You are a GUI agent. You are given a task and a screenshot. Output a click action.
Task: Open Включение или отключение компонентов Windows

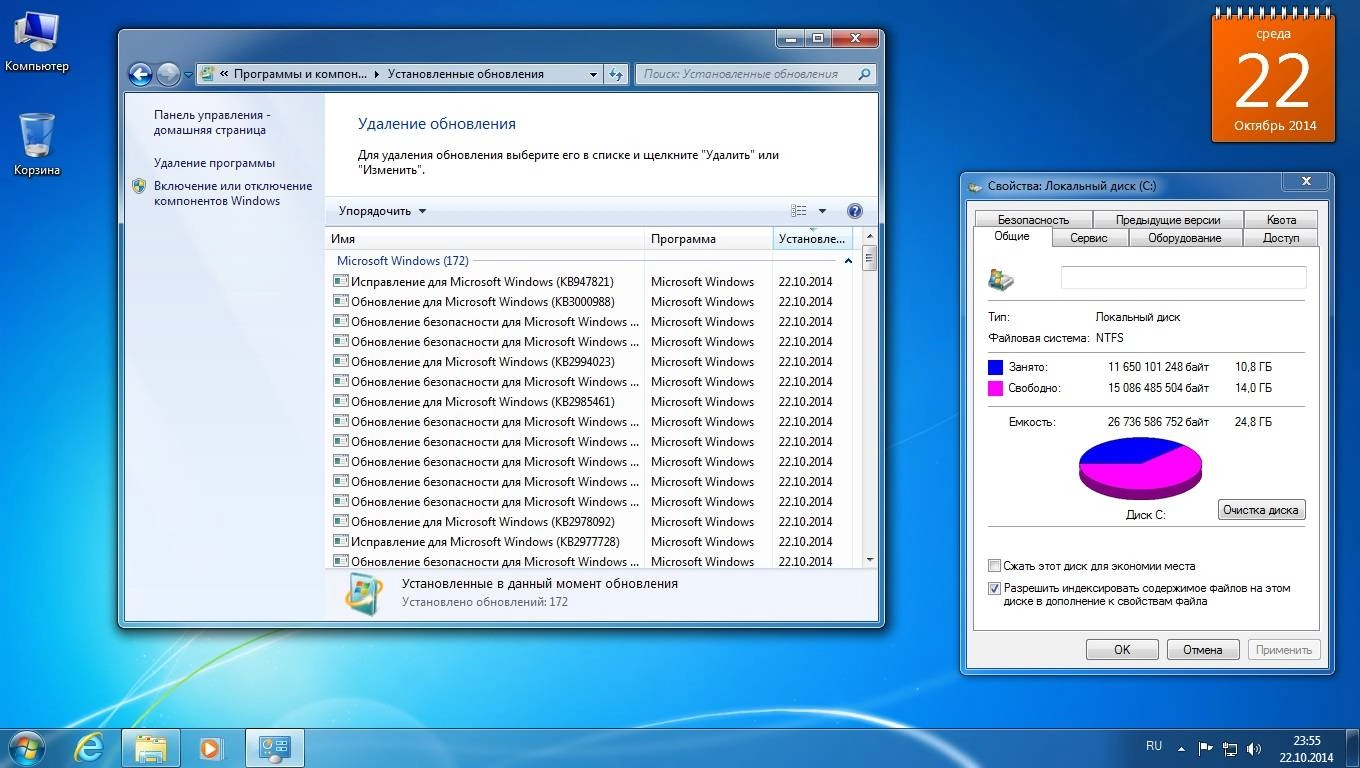point(233,193)
